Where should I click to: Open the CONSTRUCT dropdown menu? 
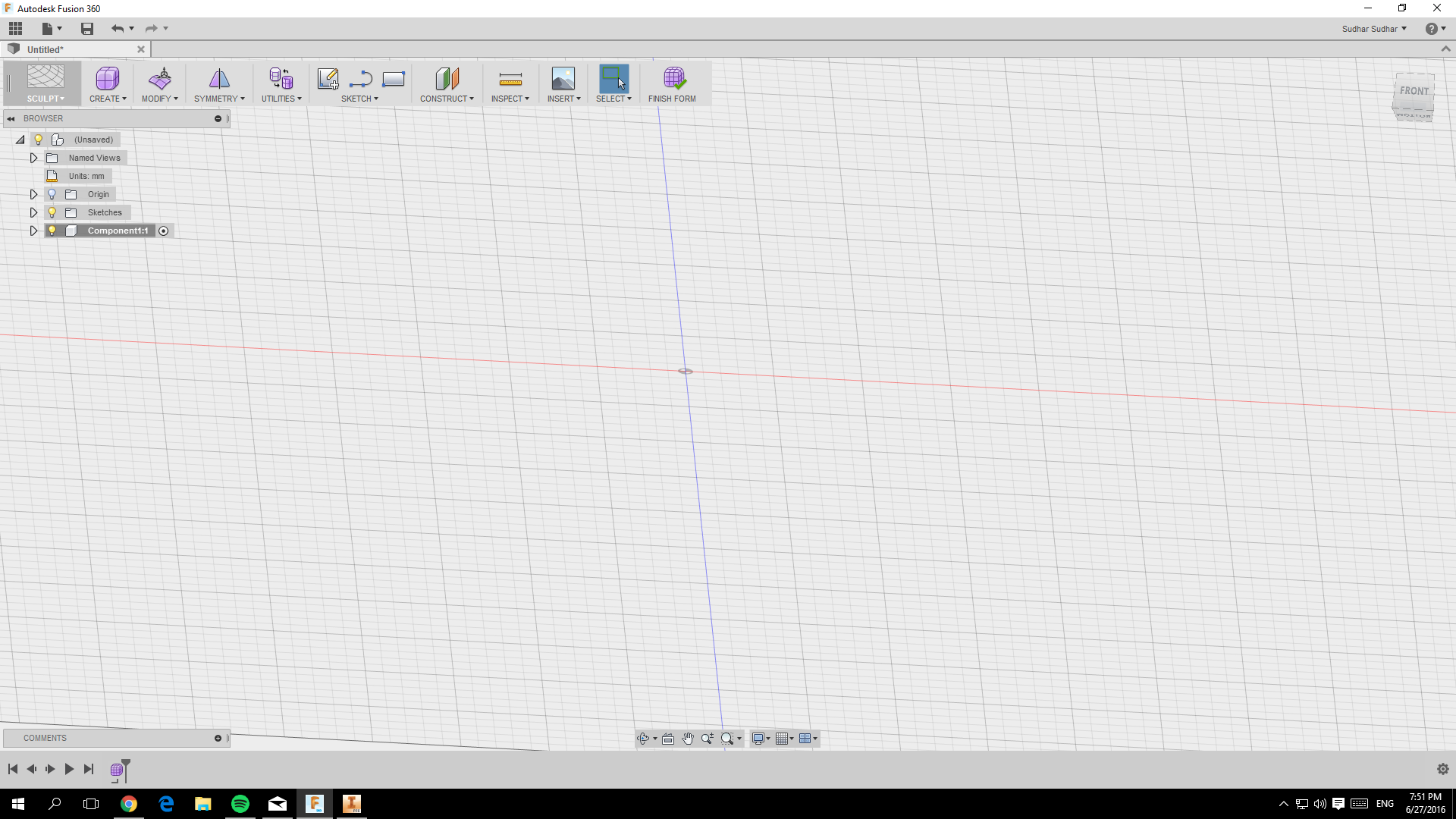pos(447,99)
